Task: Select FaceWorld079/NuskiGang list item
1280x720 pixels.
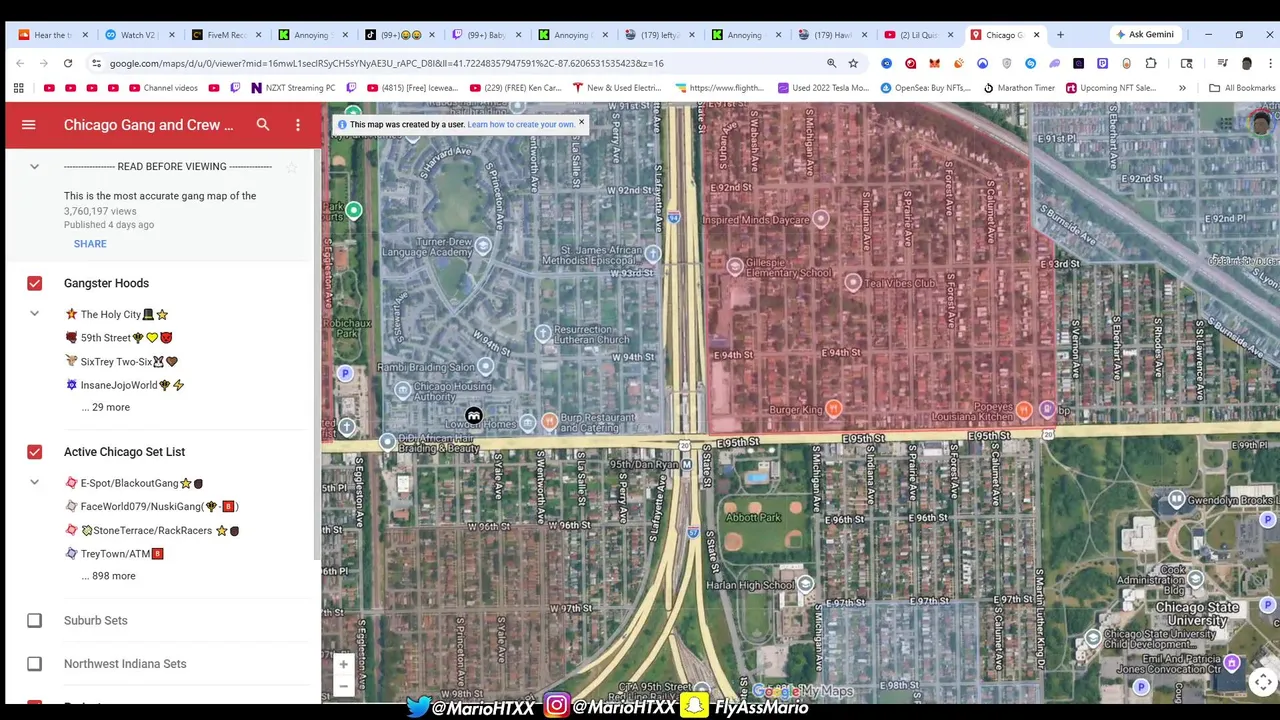Action: 152,507
